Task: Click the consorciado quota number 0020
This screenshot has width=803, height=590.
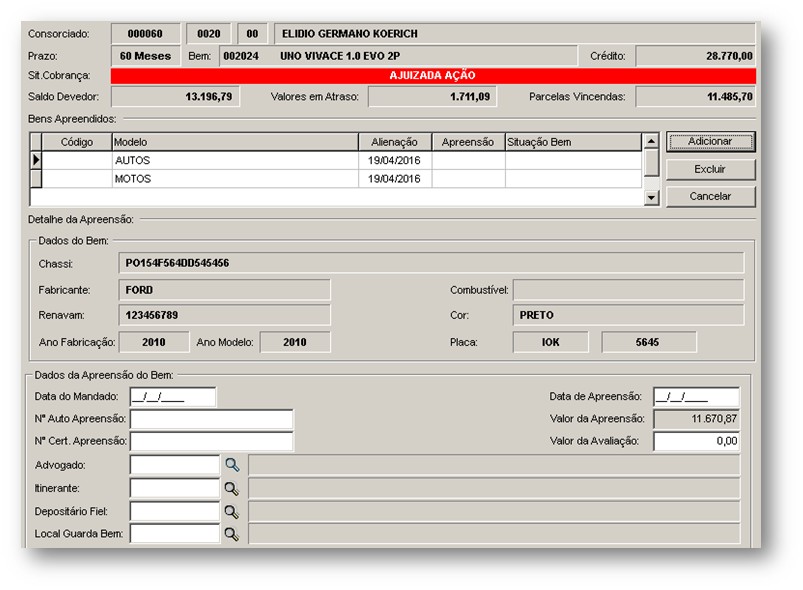Action: [208, 34]
